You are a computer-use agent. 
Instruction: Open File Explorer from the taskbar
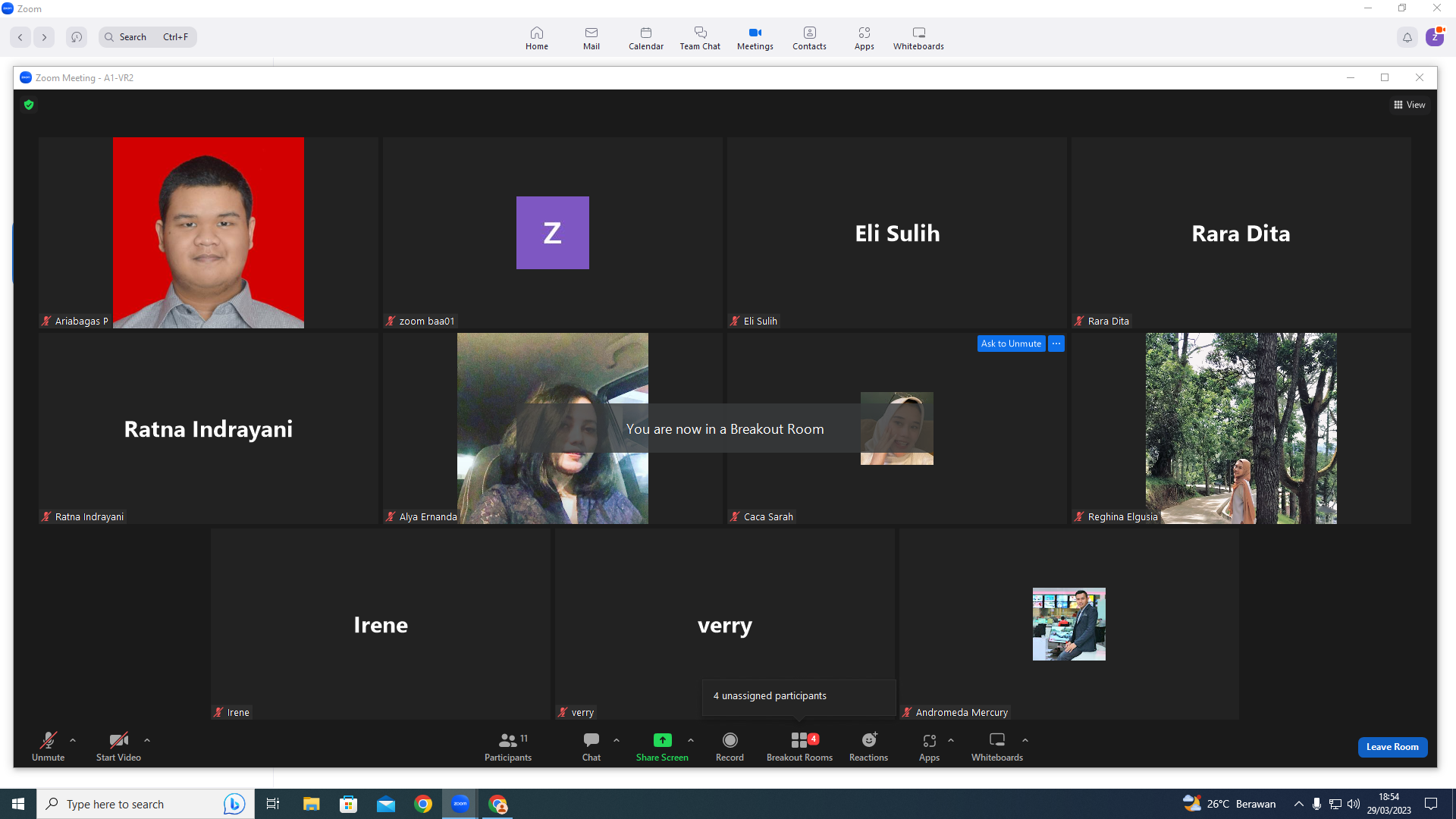tap(311, 804)
